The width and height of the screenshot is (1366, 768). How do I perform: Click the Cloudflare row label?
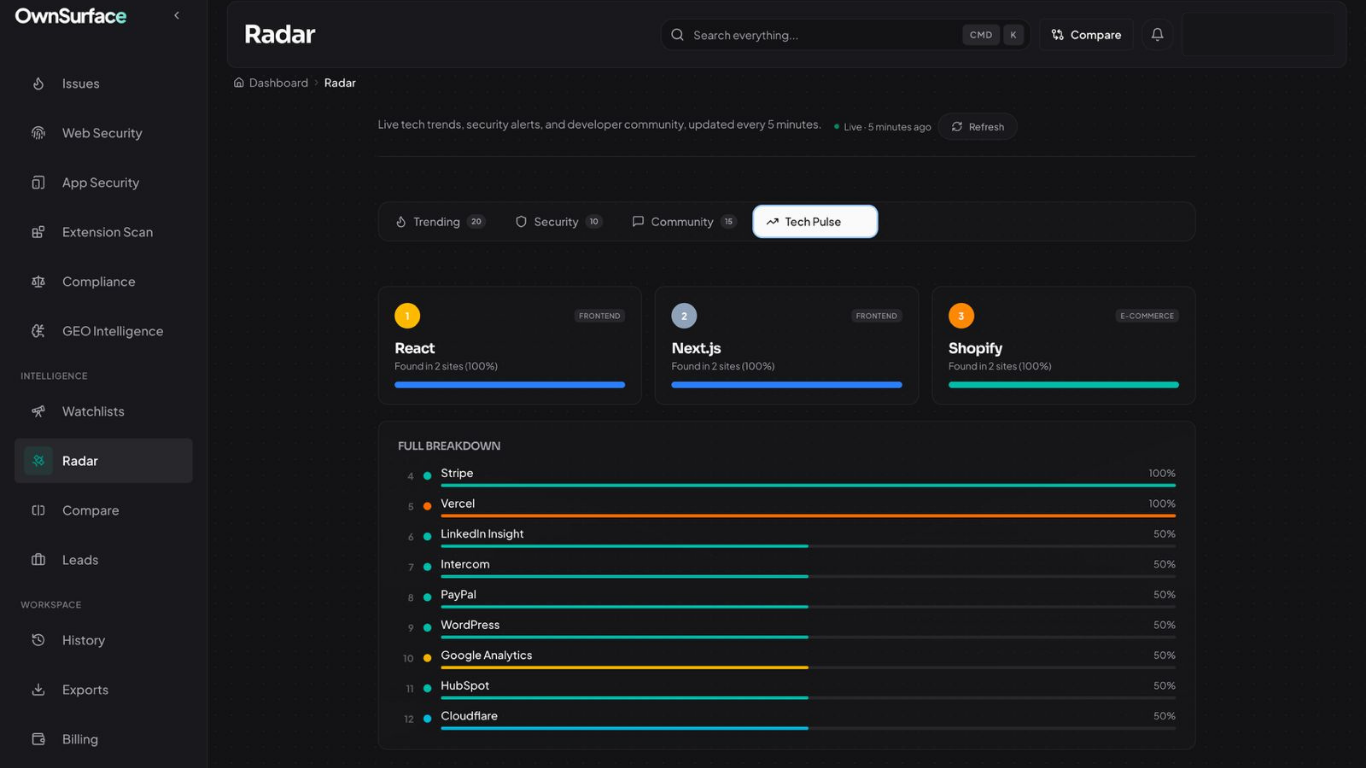click(x=469, y=716)
